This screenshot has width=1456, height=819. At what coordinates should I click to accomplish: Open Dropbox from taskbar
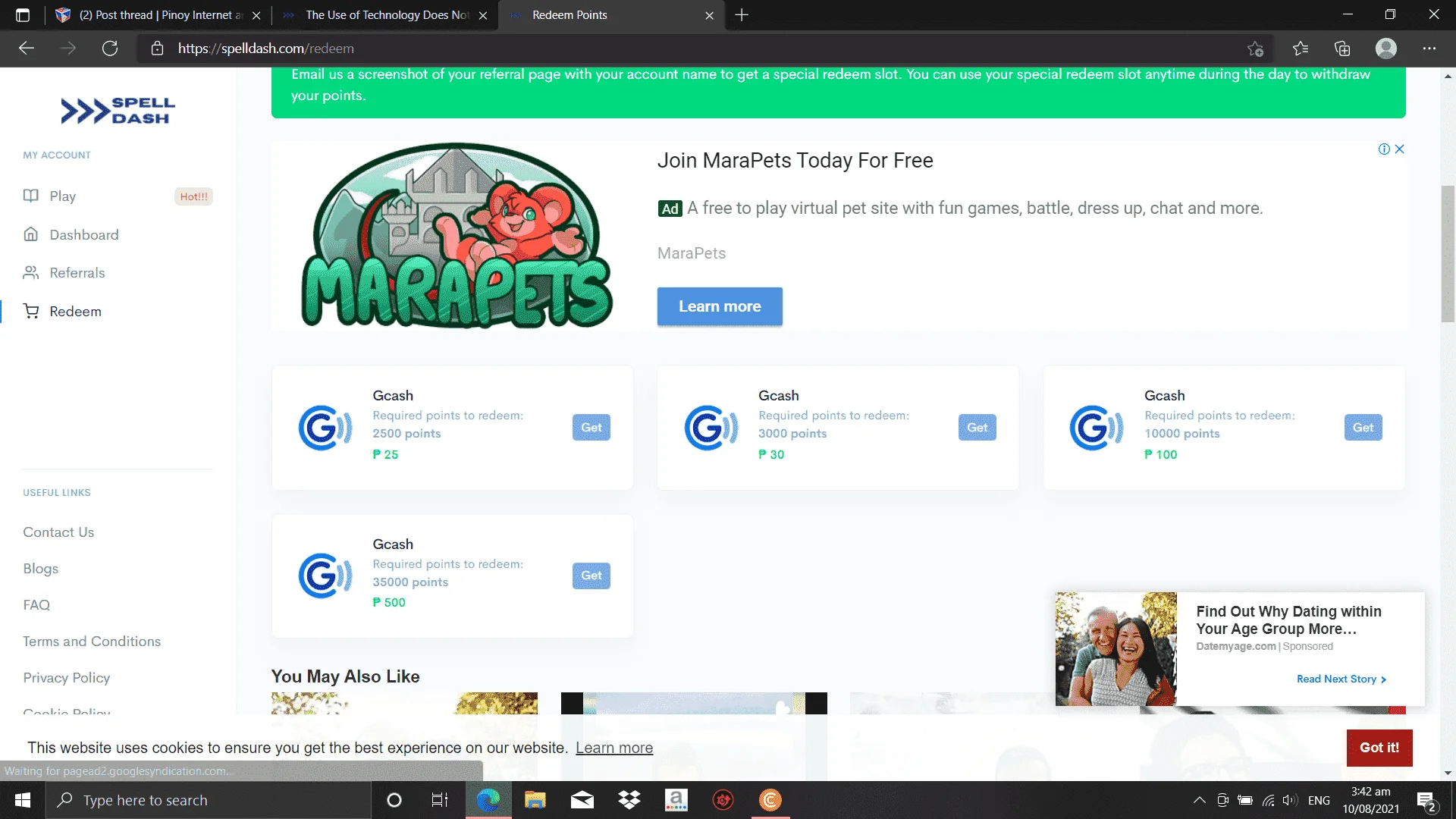(629, 800)
